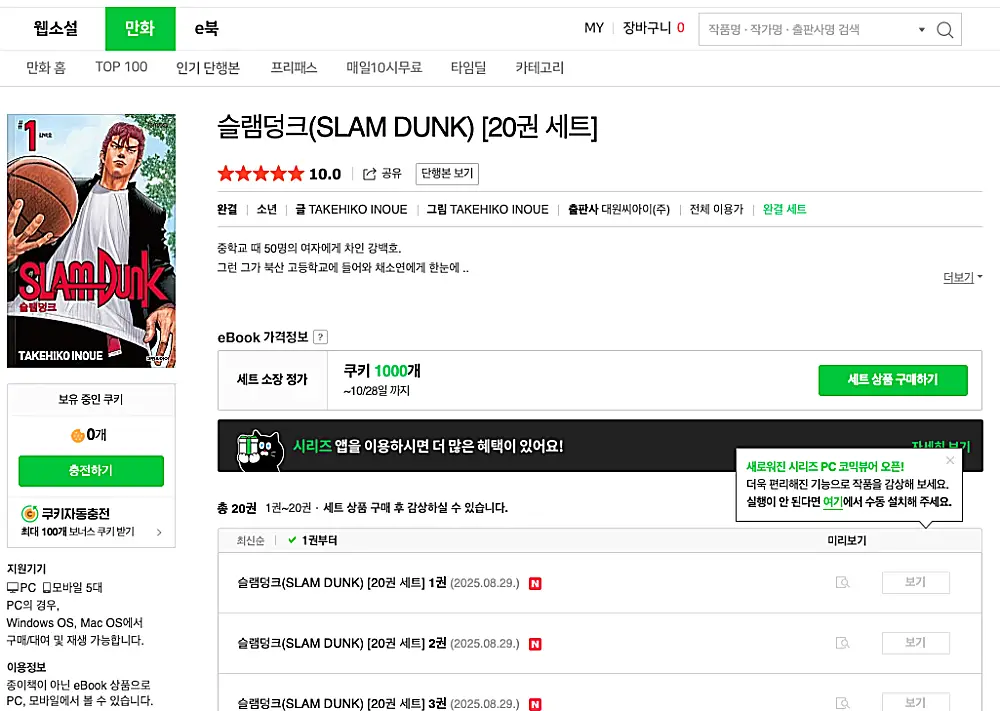Viewport: 1000px width, 711px height.
Task: Click the N badge on 1권
Action: [535, 583]
